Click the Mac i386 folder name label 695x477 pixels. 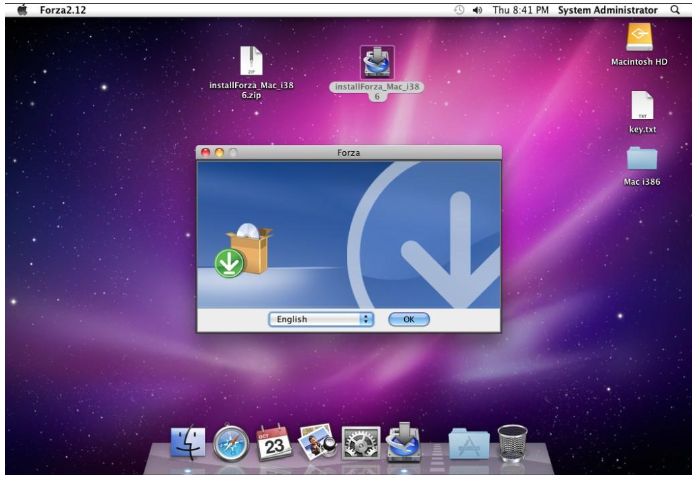pos(642,182)
